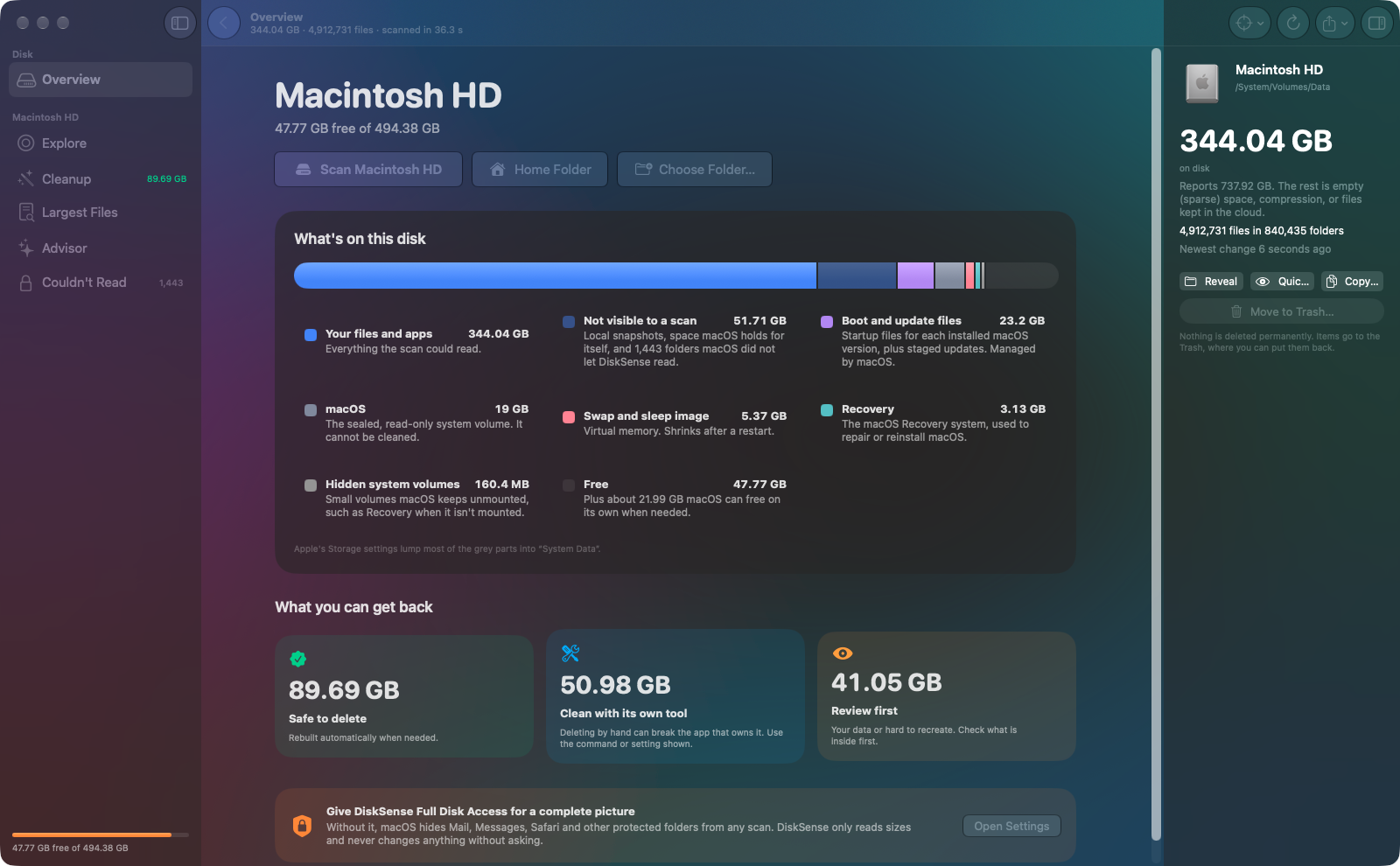Click the dark blue swatch beside Not visible to a scan

click(x=569, y=321)
